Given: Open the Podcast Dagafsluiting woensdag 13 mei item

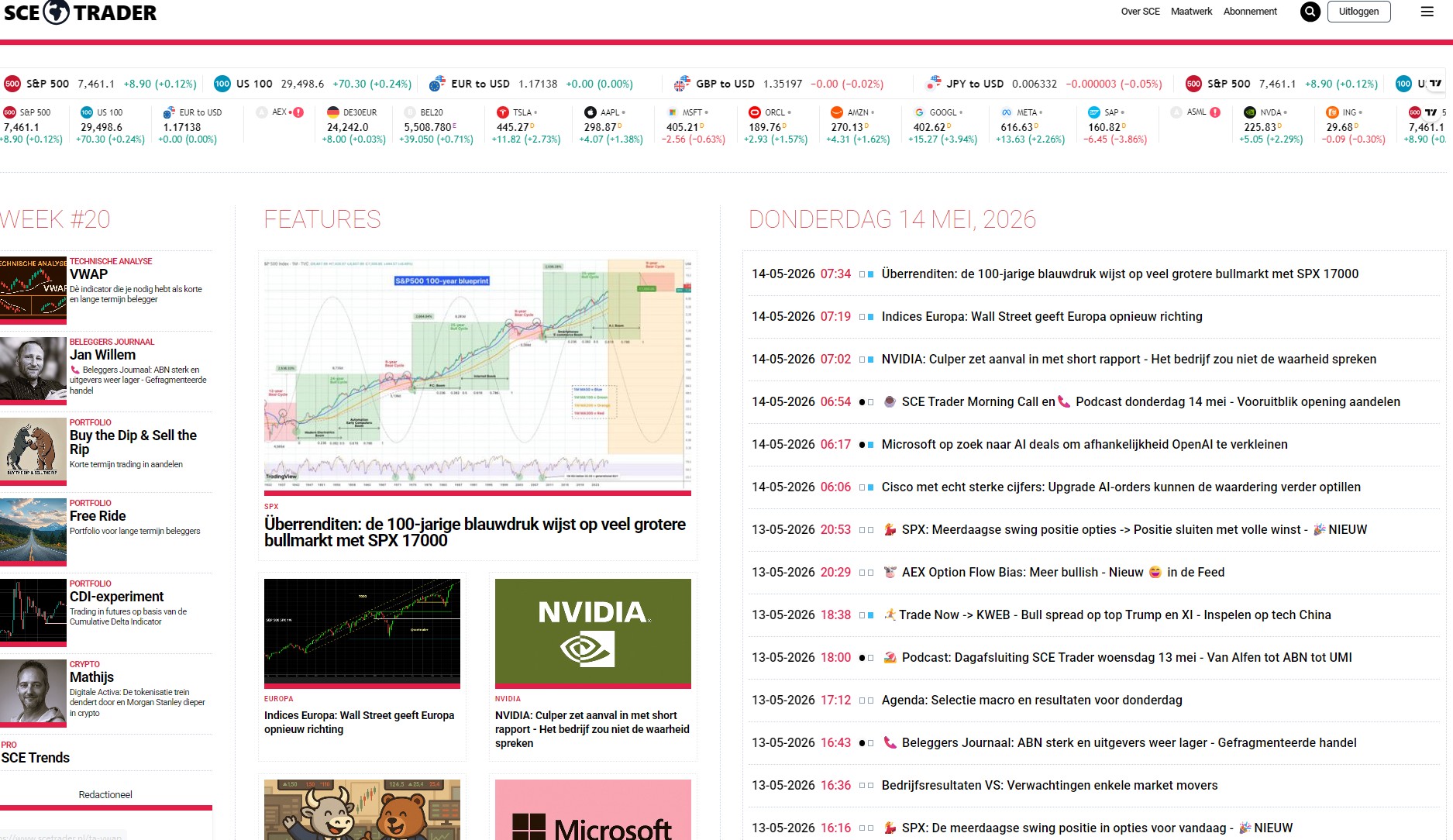Looking at the screenshot, I should [x=1127, y=657].
